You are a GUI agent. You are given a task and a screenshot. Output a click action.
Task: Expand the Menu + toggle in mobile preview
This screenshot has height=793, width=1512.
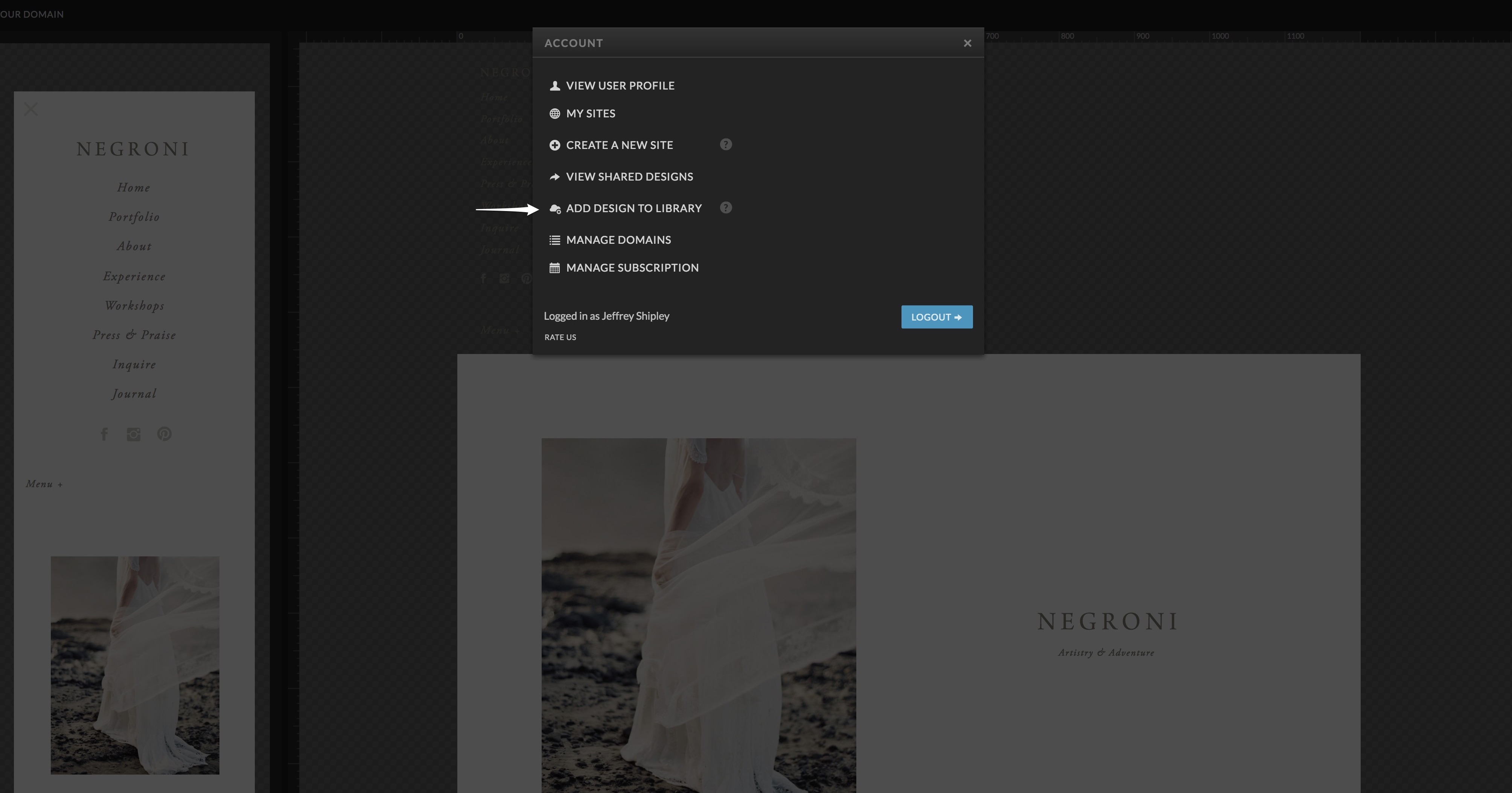tap(44, 484)
